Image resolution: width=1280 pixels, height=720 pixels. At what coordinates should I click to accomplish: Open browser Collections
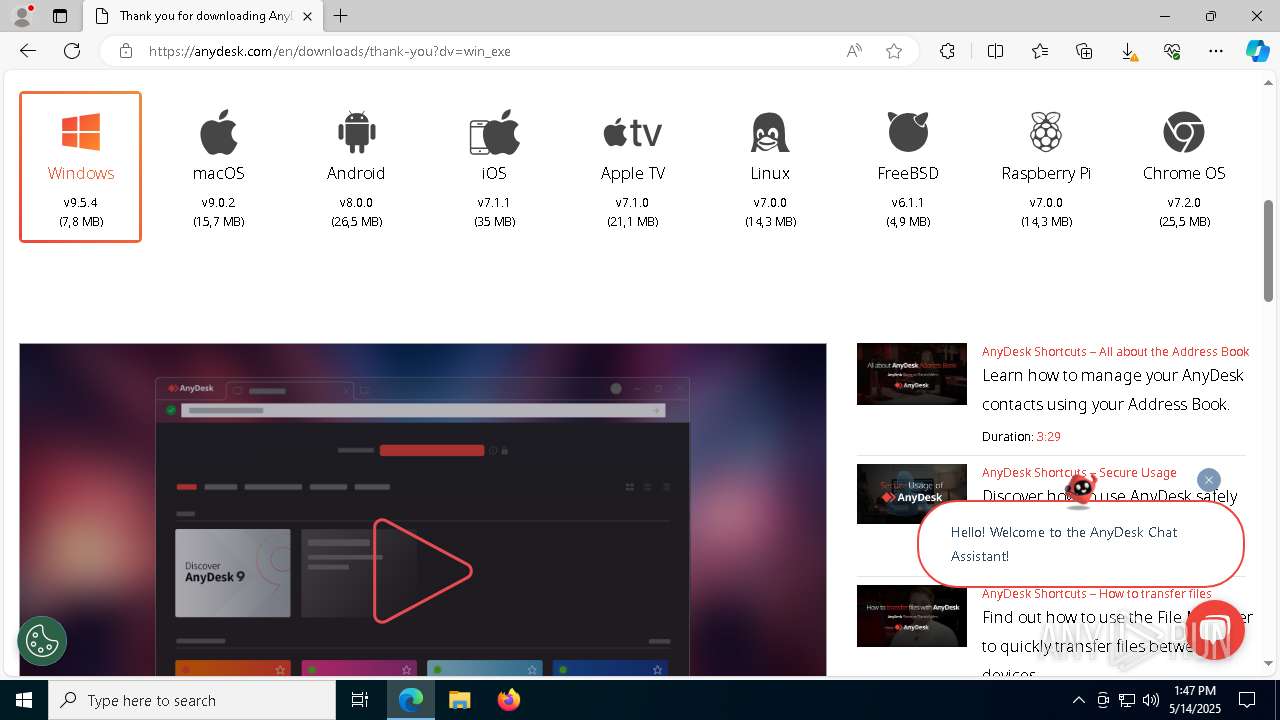[x=1084, y=51]
